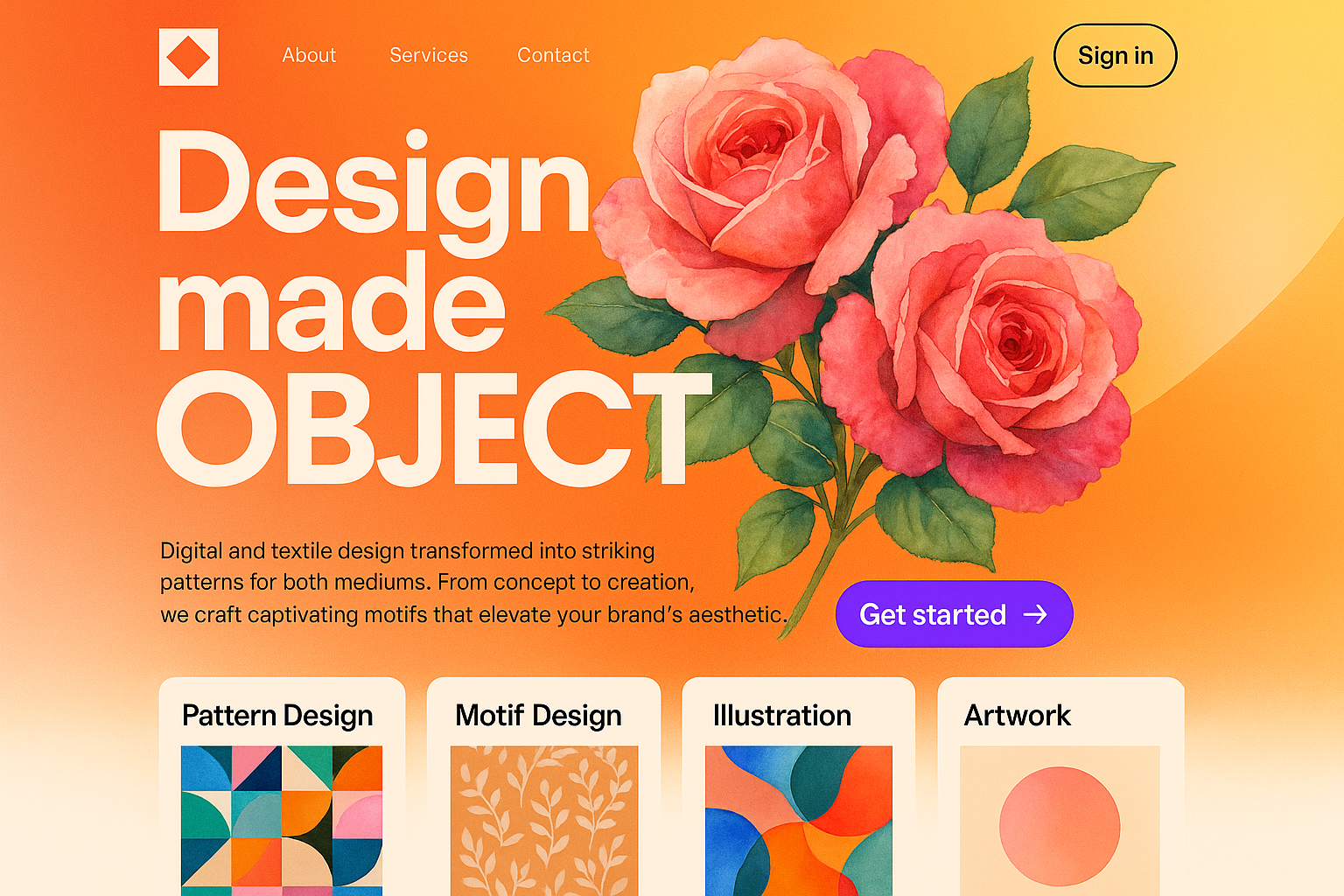
Task: Click the Design headline word
Action: click(374, 185)
